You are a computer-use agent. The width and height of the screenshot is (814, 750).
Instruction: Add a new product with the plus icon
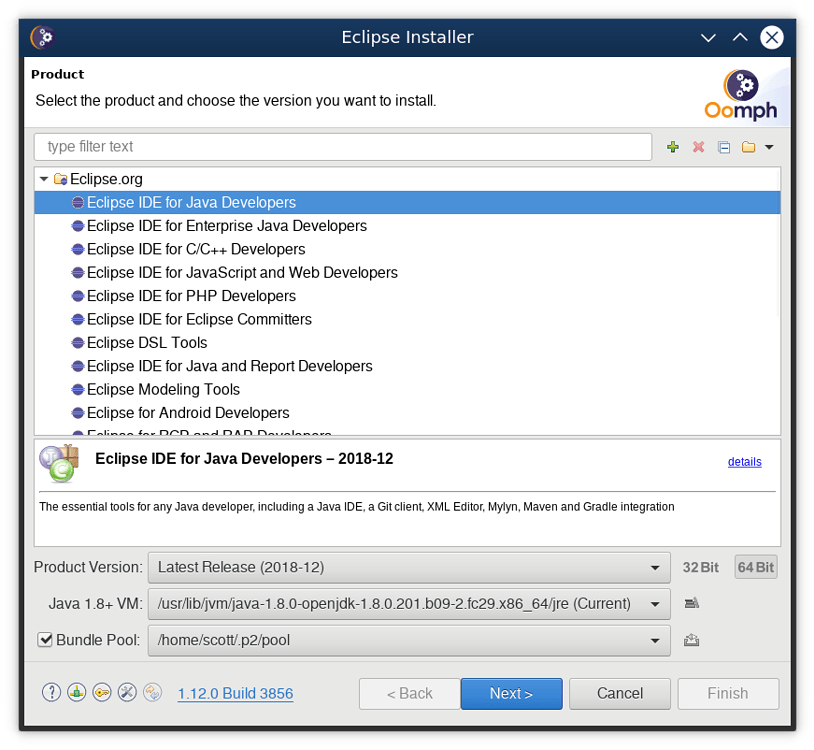[x=673, y=146]
